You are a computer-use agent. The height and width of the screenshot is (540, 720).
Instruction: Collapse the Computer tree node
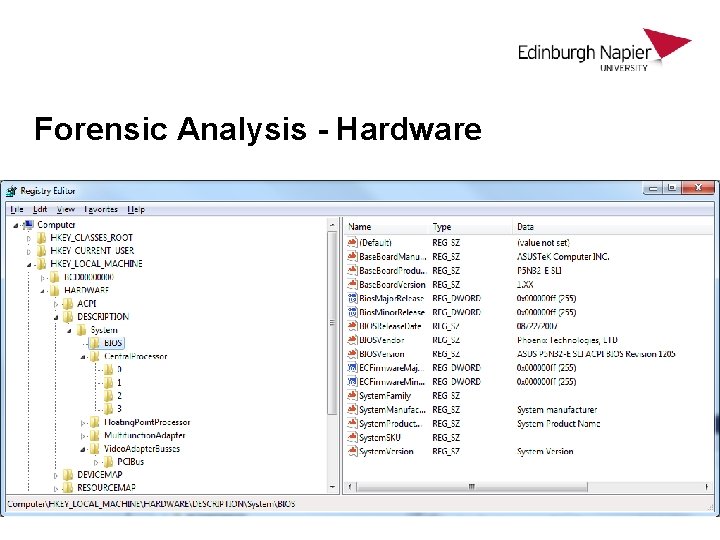click(16, 225)
